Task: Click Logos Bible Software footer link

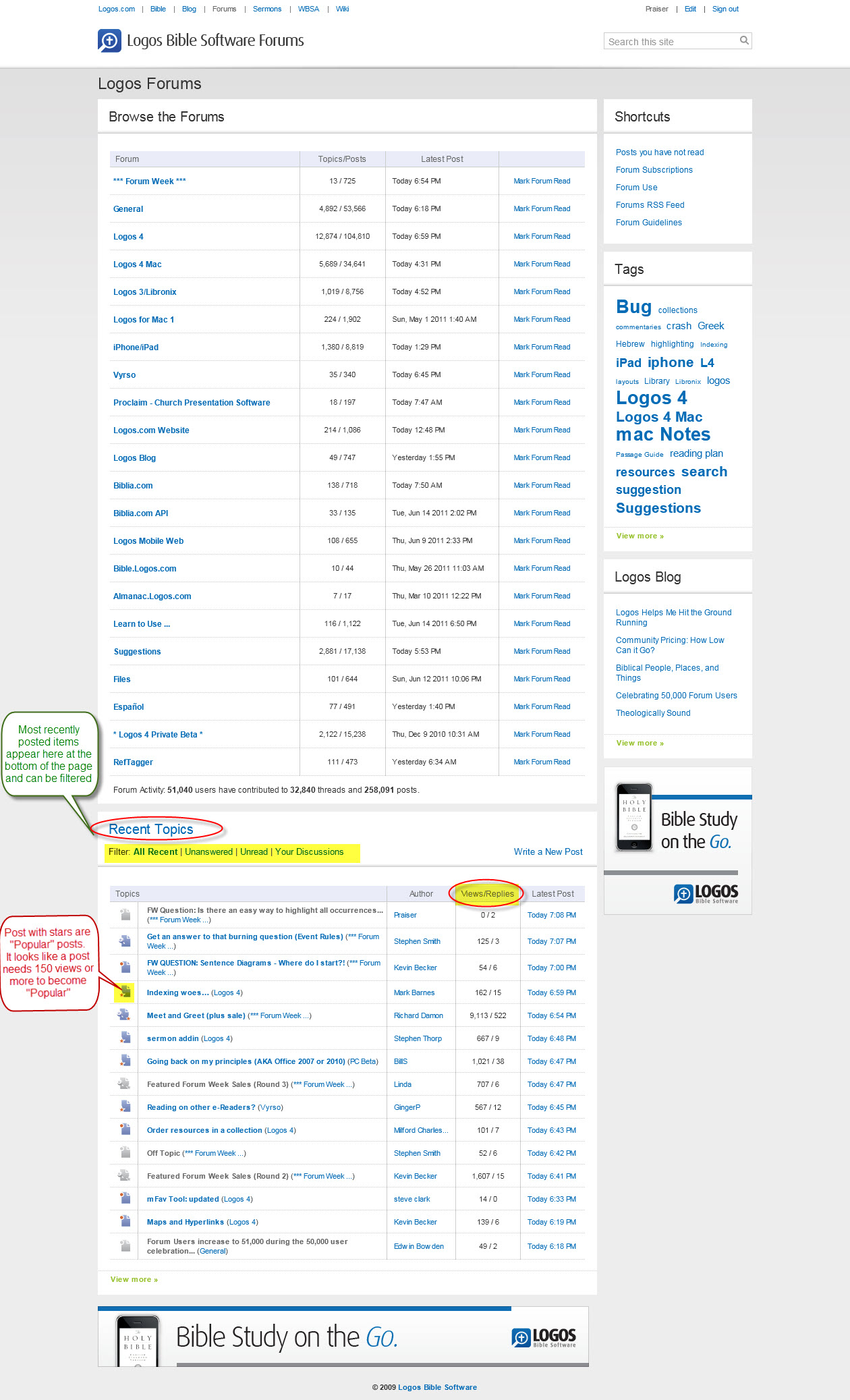Action: pyautogui.click(x=437, y=1387)
